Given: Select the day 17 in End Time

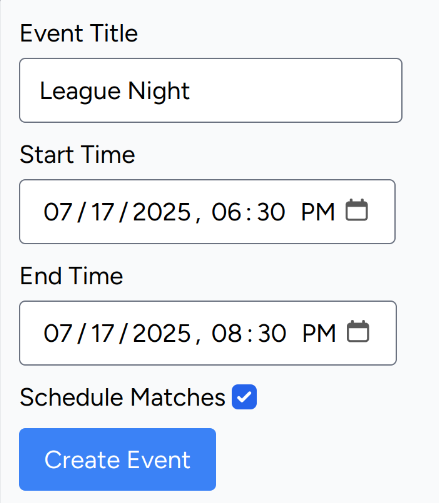Looking at the screenshot, I should click(x=103, y=333).
